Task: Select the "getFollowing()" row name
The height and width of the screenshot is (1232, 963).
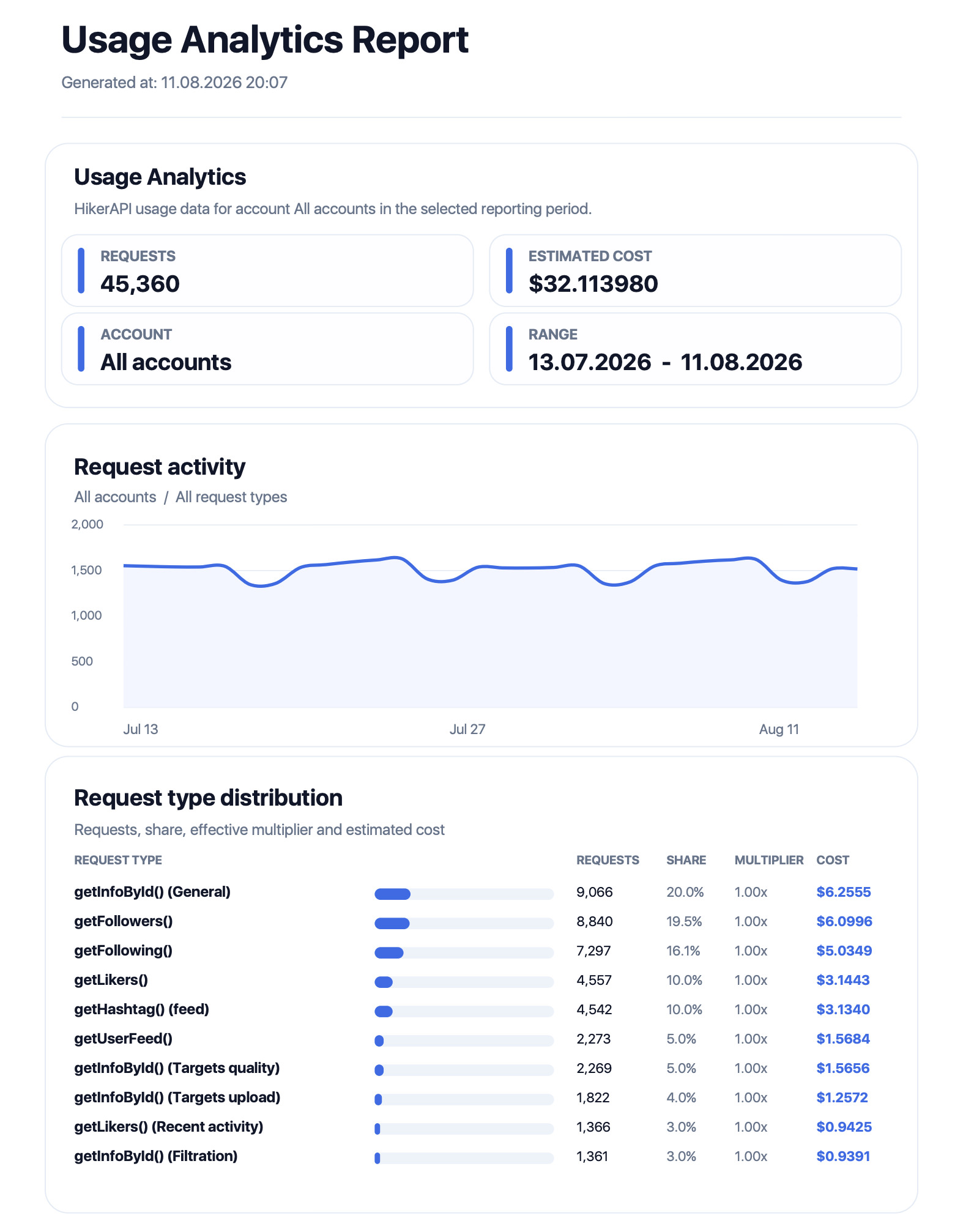Action: [123, 951]
